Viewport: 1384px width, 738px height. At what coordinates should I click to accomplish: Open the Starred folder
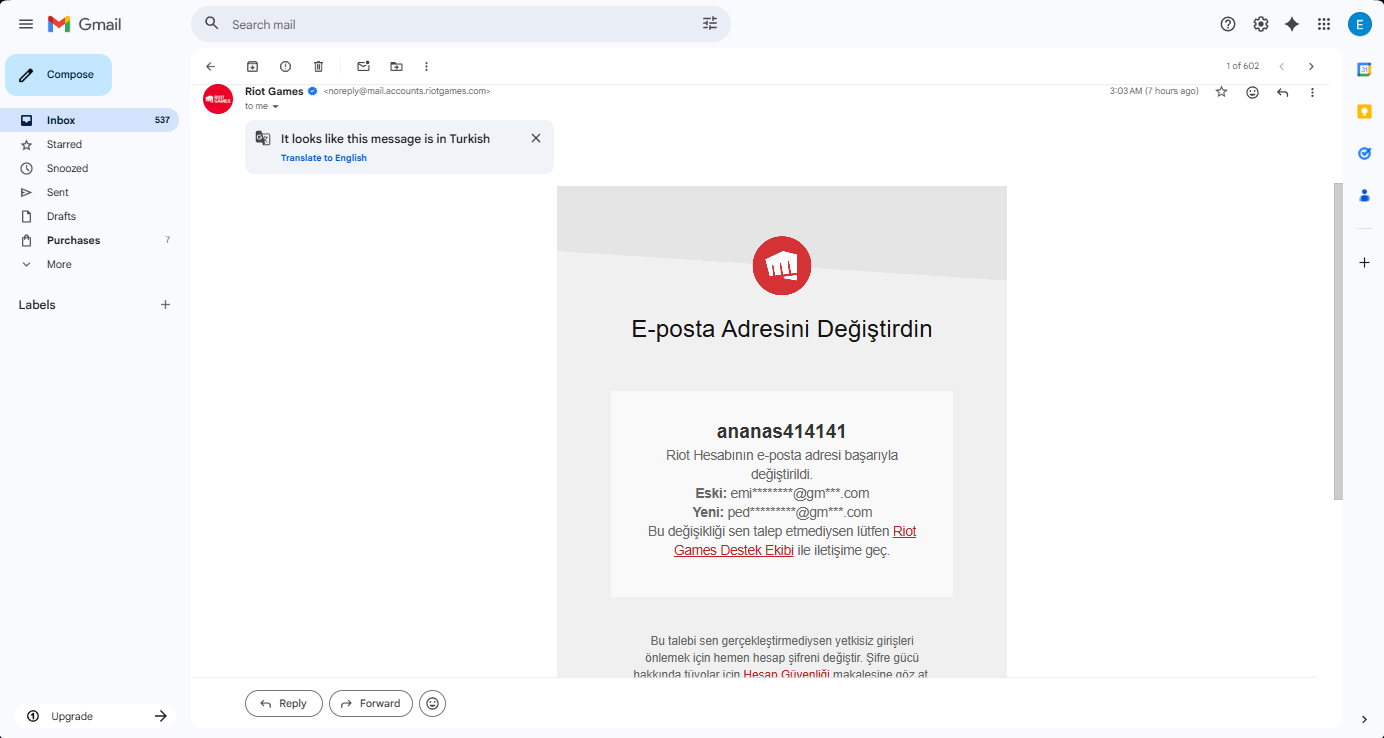(91, 144)
